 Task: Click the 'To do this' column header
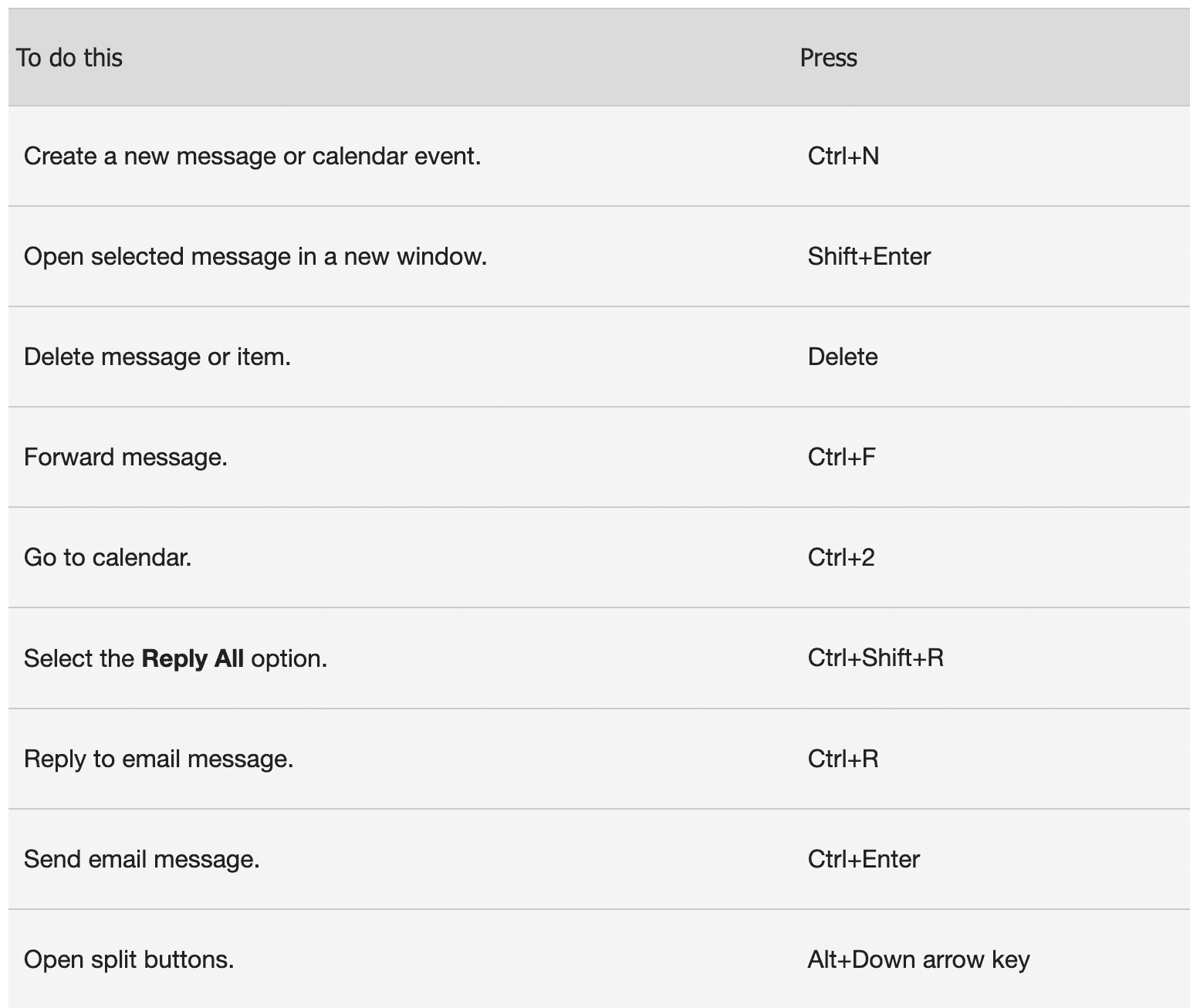pyautogui.click(x=69, y=58)
